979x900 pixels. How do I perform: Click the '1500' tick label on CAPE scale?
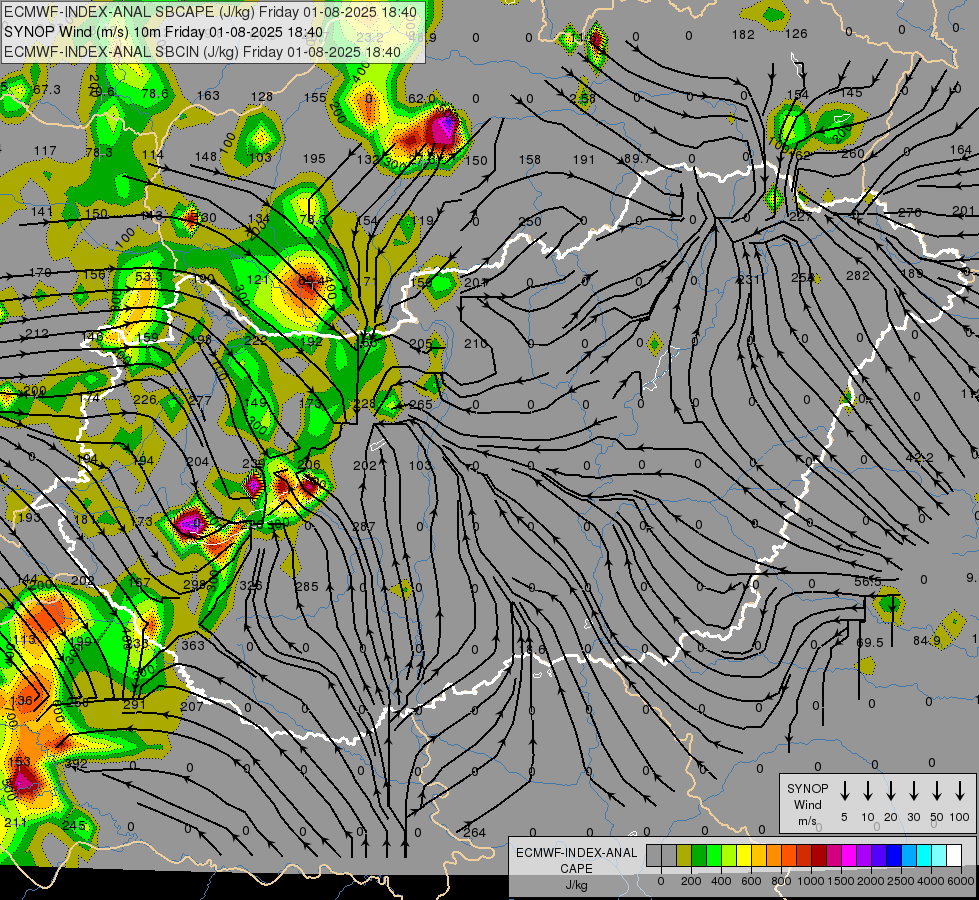840,881
